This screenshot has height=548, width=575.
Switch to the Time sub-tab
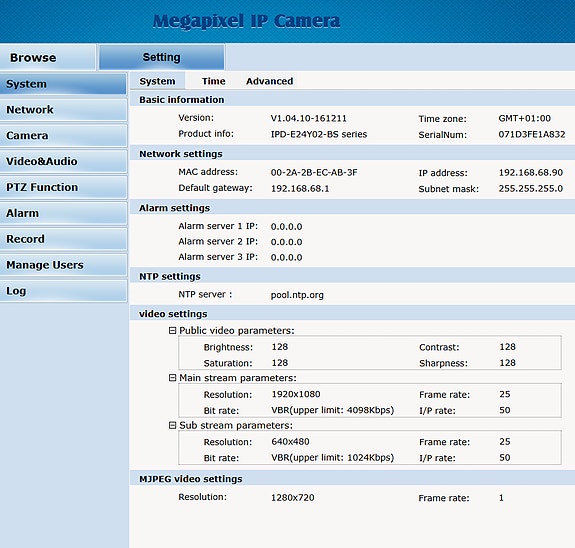tap(213, 81)
